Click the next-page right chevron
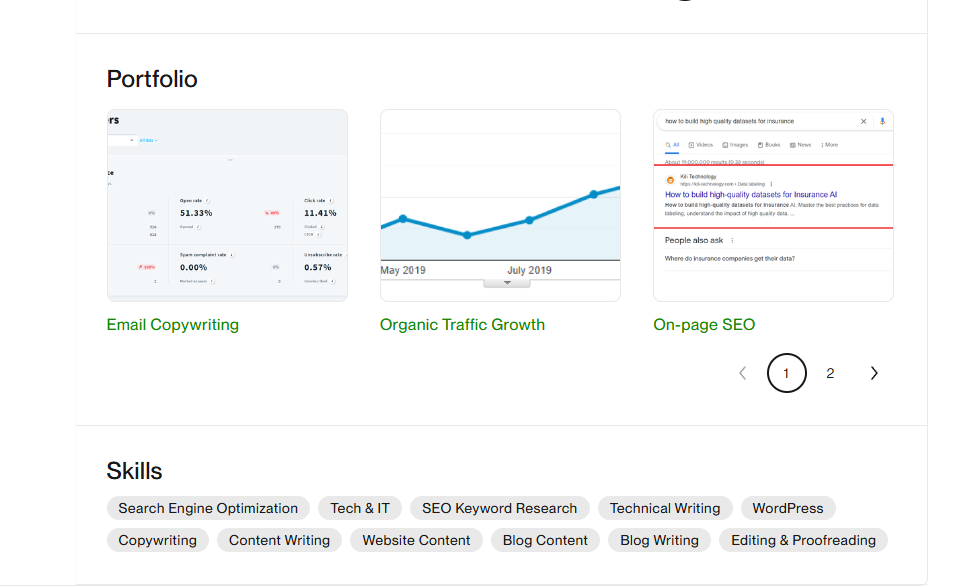 pyautogui.click(x=874, y=373)
